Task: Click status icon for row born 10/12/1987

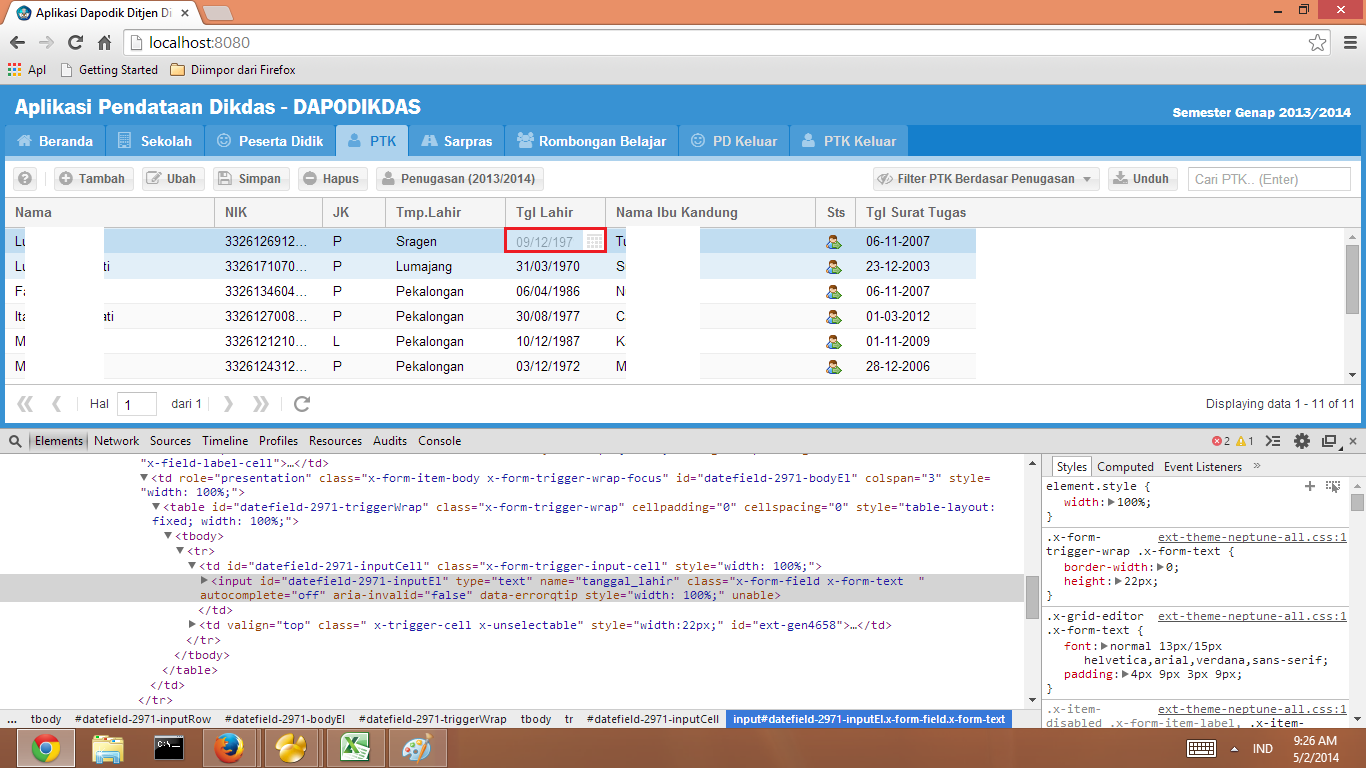Action: point(833,341)
